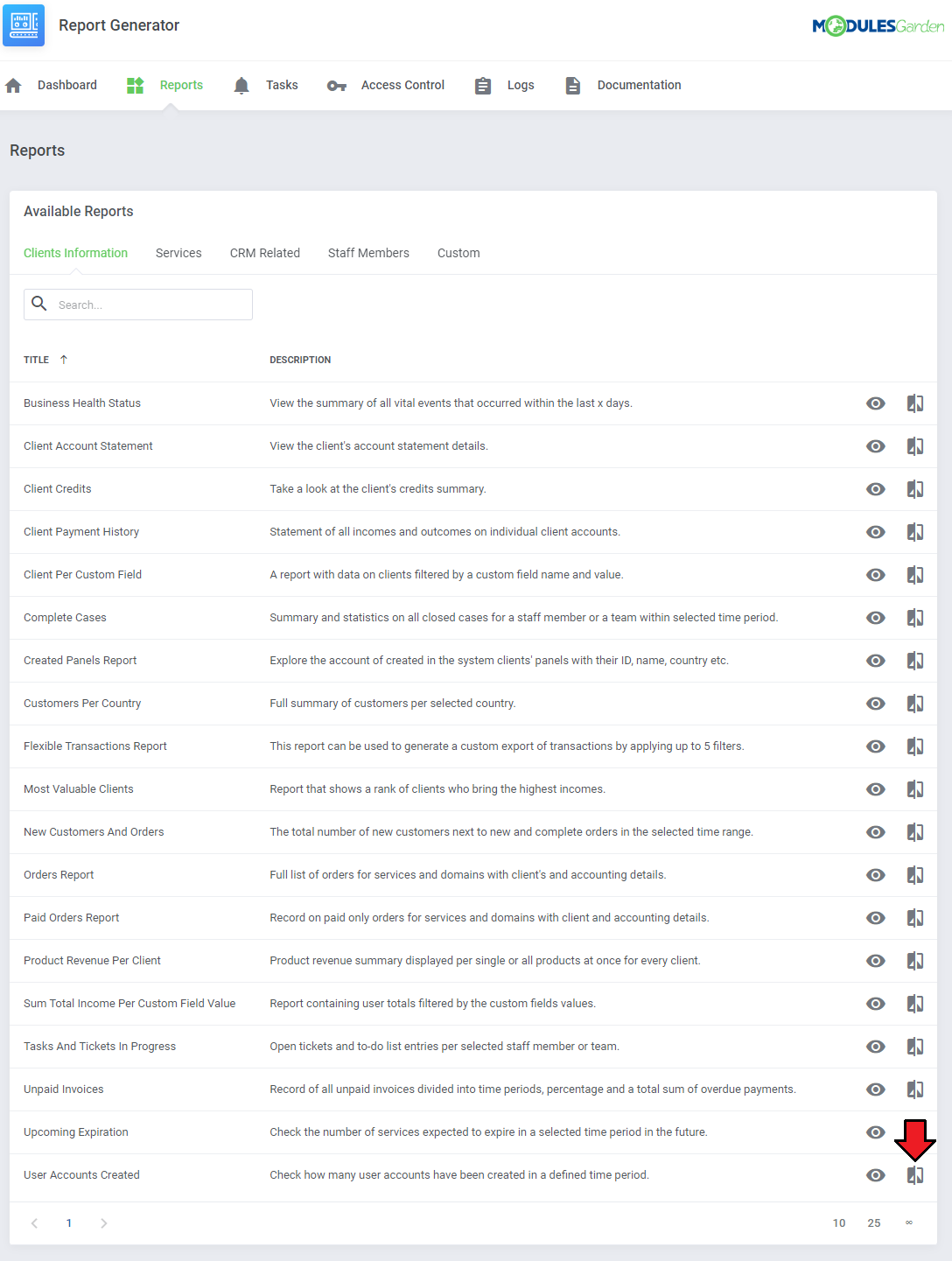Viewport: 952px width, 1261px height.
Task: Preview the Client Account Statement report
Action: click(x=876, y=446)
